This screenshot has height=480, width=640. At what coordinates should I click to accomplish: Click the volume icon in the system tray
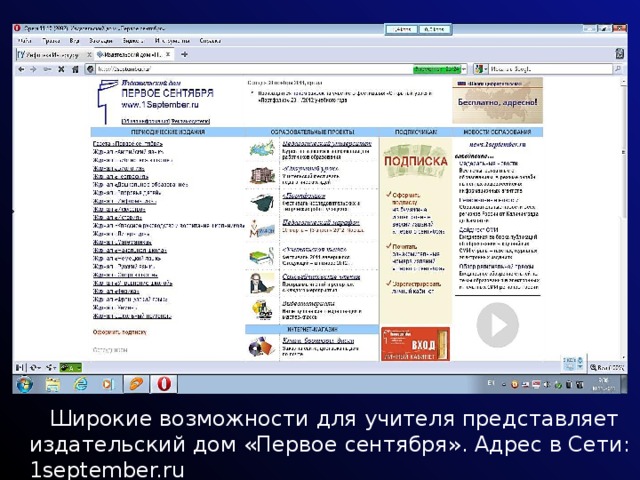[x=547, y=384]
